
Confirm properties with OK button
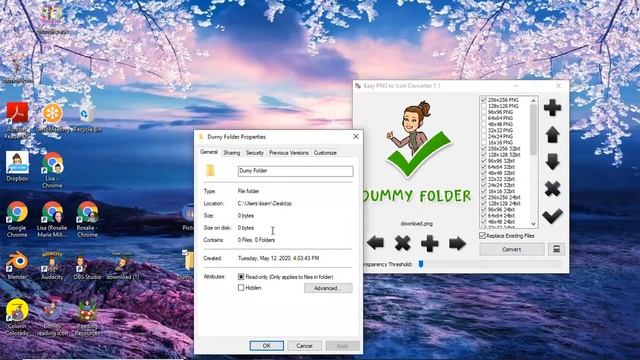[267, 346]
